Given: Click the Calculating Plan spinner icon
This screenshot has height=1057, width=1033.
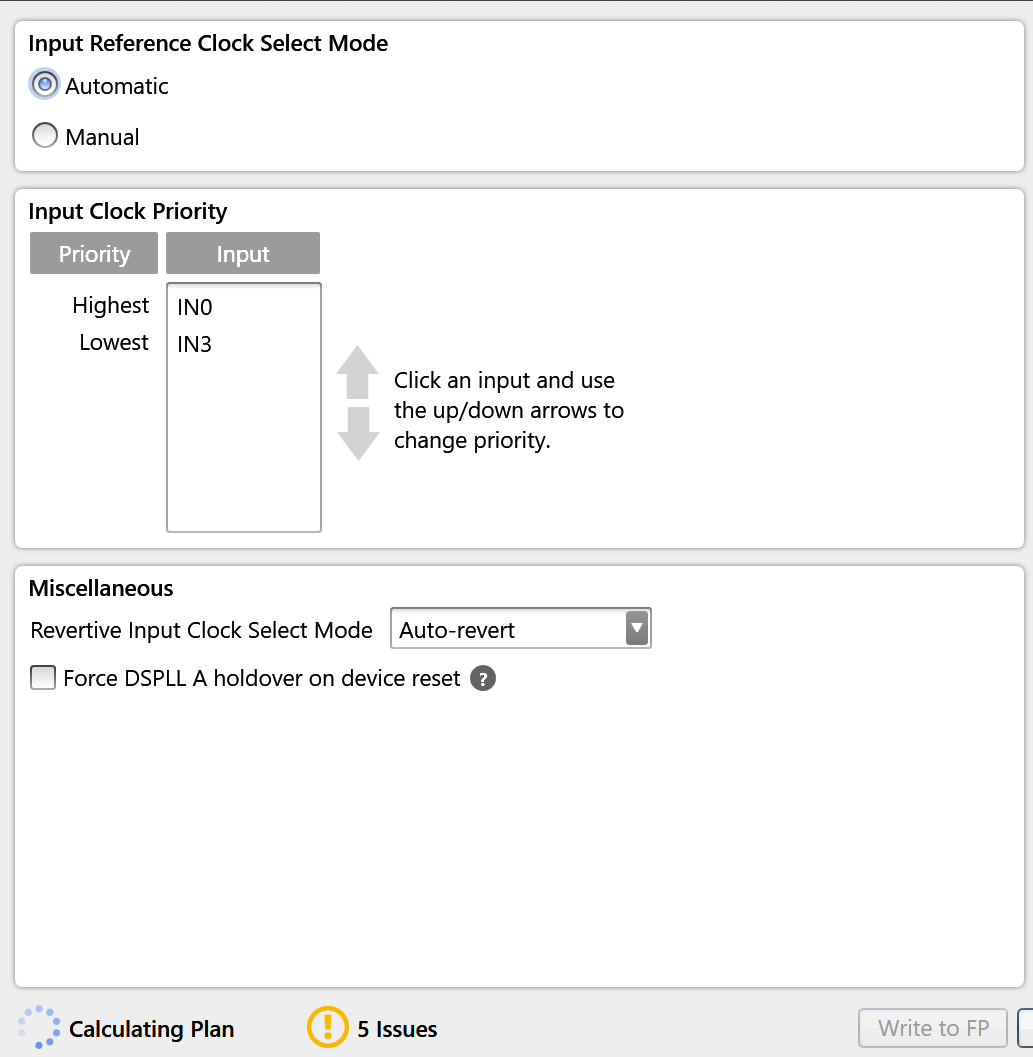Looking at the screenshot, I should point(38,1026).
